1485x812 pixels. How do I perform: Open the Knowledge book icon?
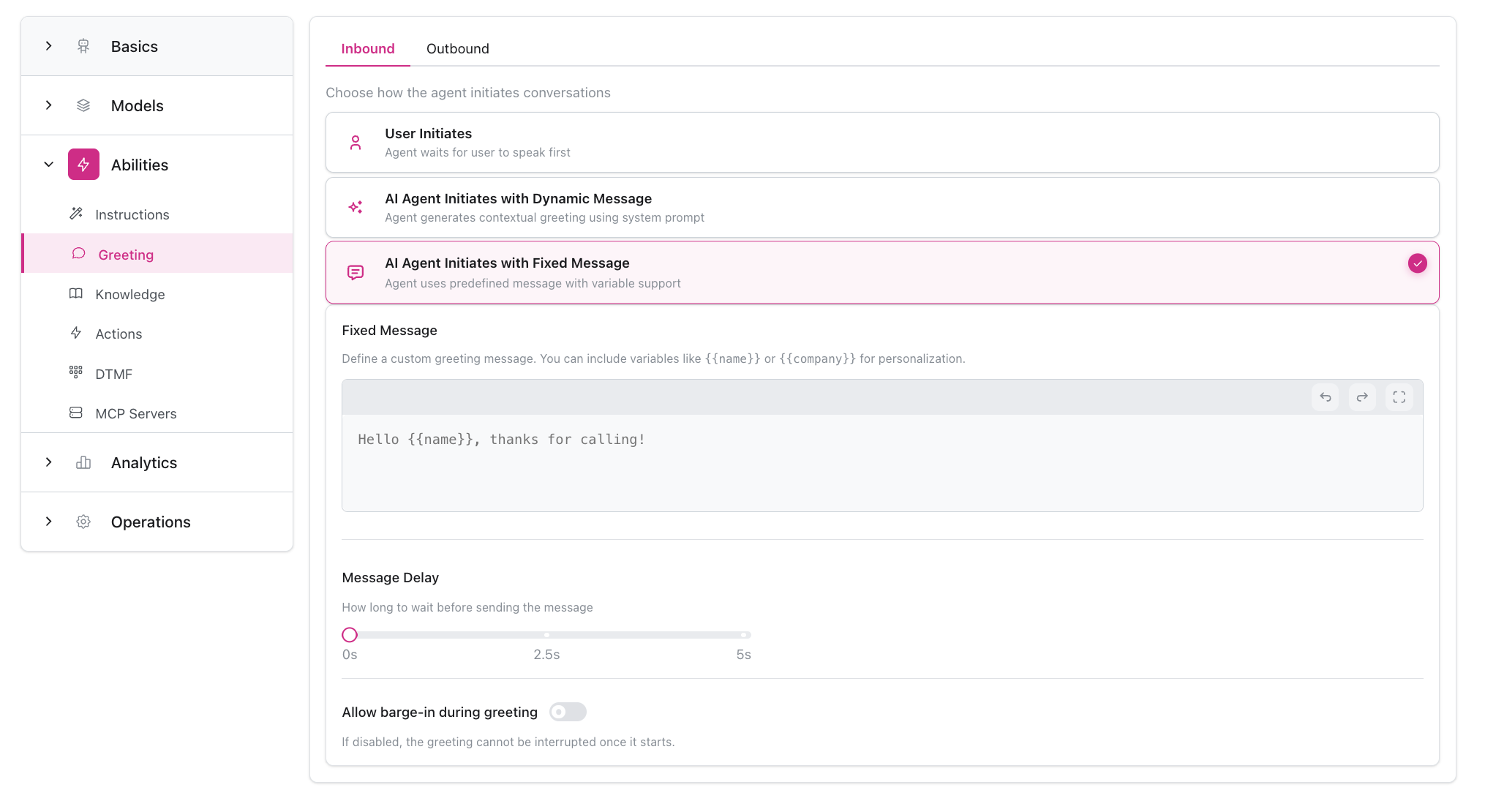click(x=76, y=293)
